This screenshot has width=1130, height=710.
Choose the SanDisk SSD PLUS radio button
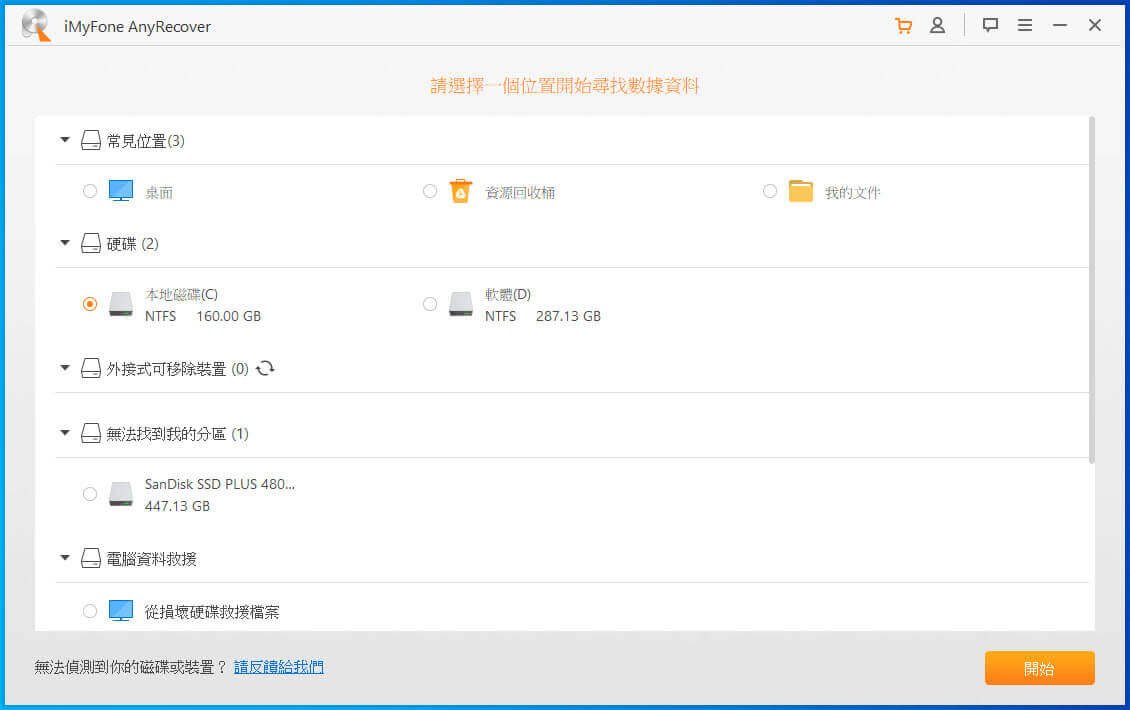[90, 494]
